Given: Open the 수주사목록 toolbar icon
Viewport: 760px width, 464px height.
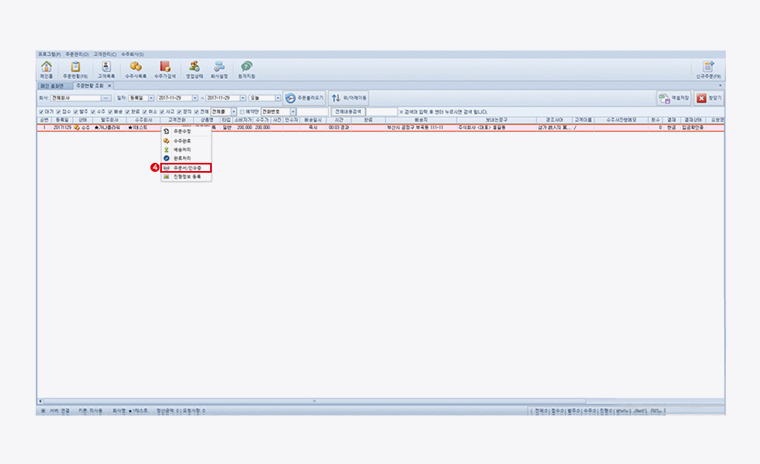Looking at the screenshot, I should (x=136, y=68).
